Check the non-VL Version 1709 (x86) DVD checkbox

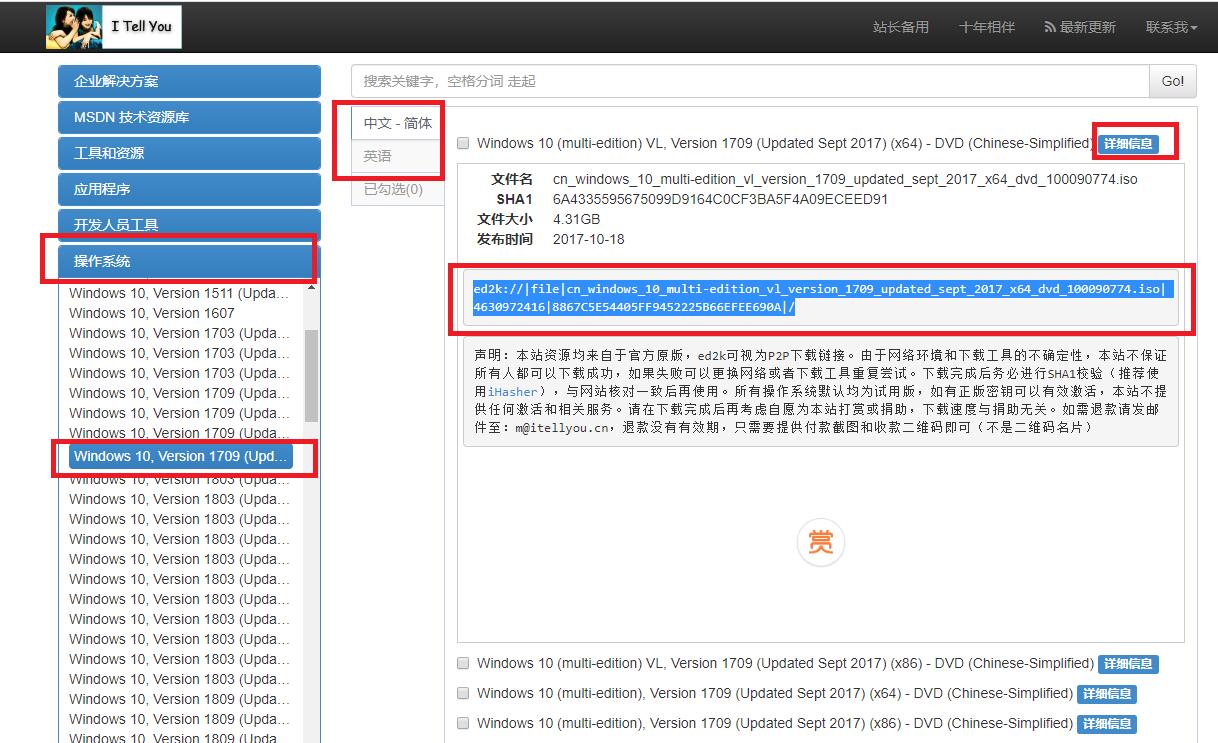pos(463,723)
